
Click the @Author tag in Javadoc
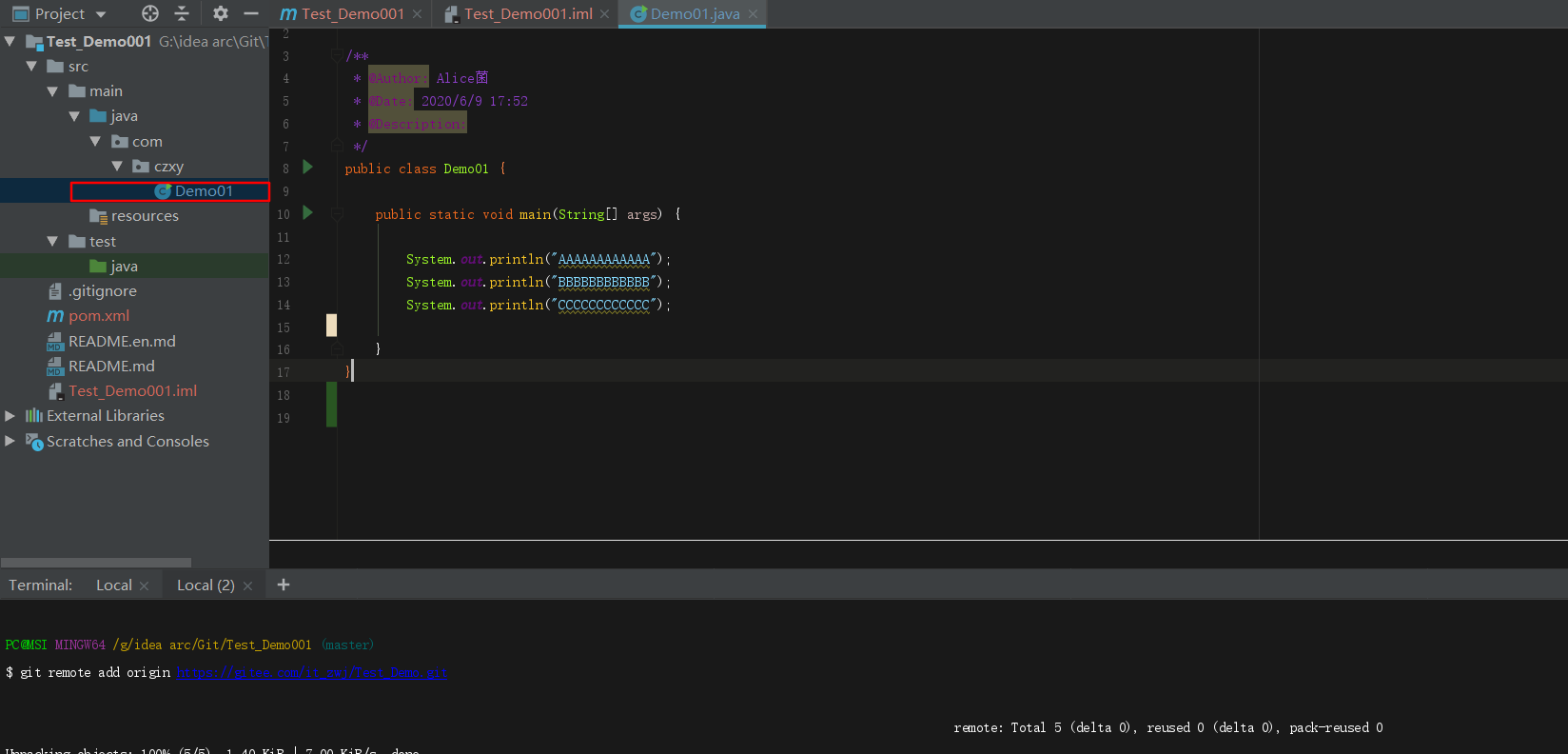point(398,78)
